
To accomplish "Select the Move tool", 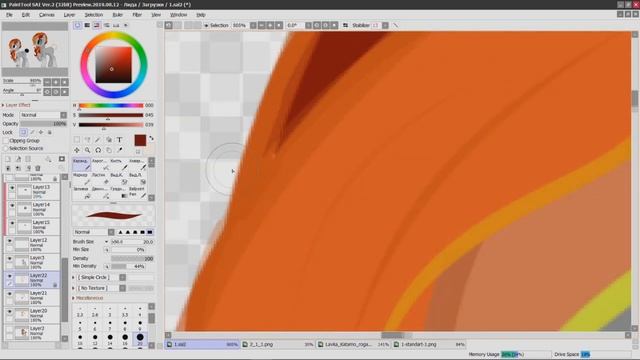I will pos(77,150).
